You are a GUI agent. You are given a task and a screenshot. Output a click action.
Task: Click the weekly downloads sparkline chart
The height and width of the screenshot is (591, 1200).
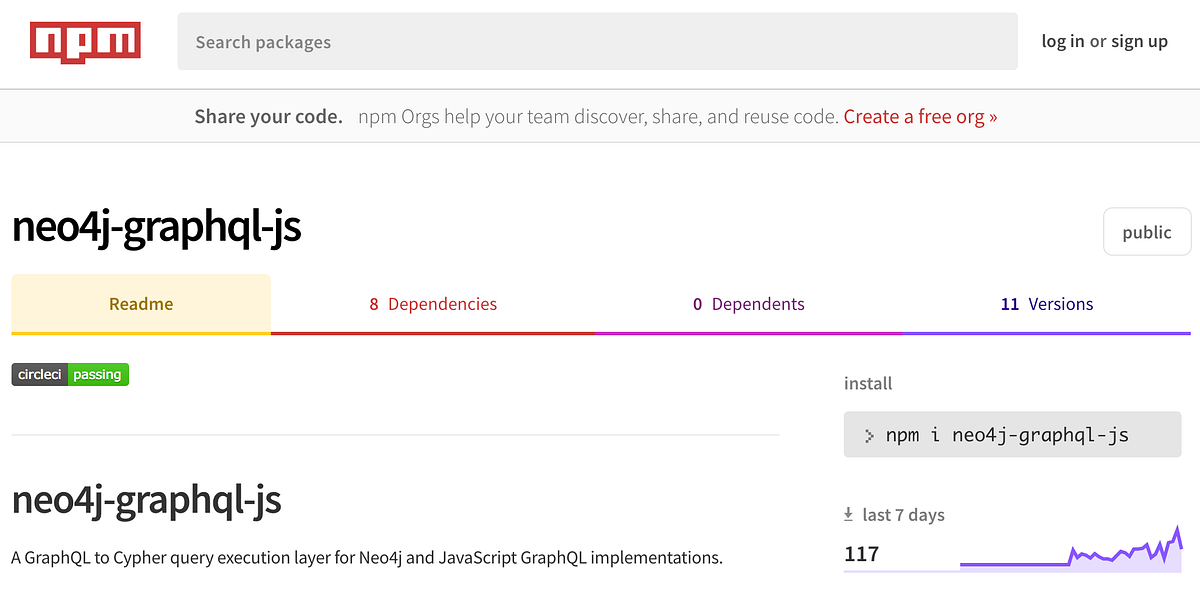[1071, 550]
